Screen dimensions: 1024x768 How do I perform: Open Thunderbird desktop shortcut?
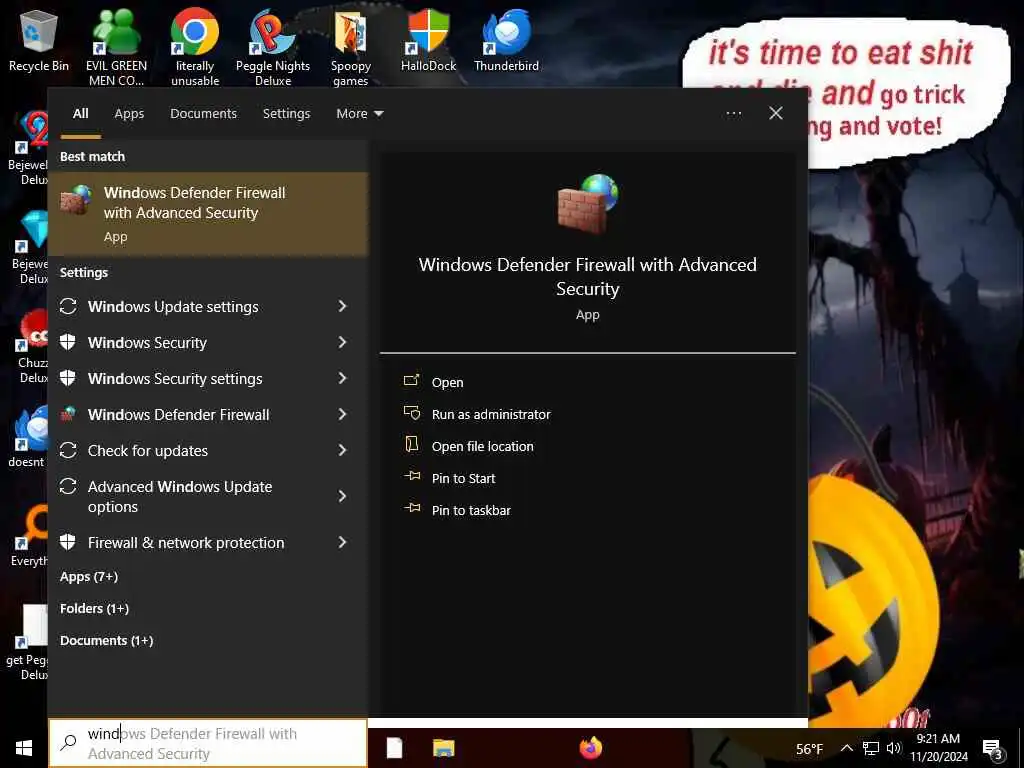point(506,40)
